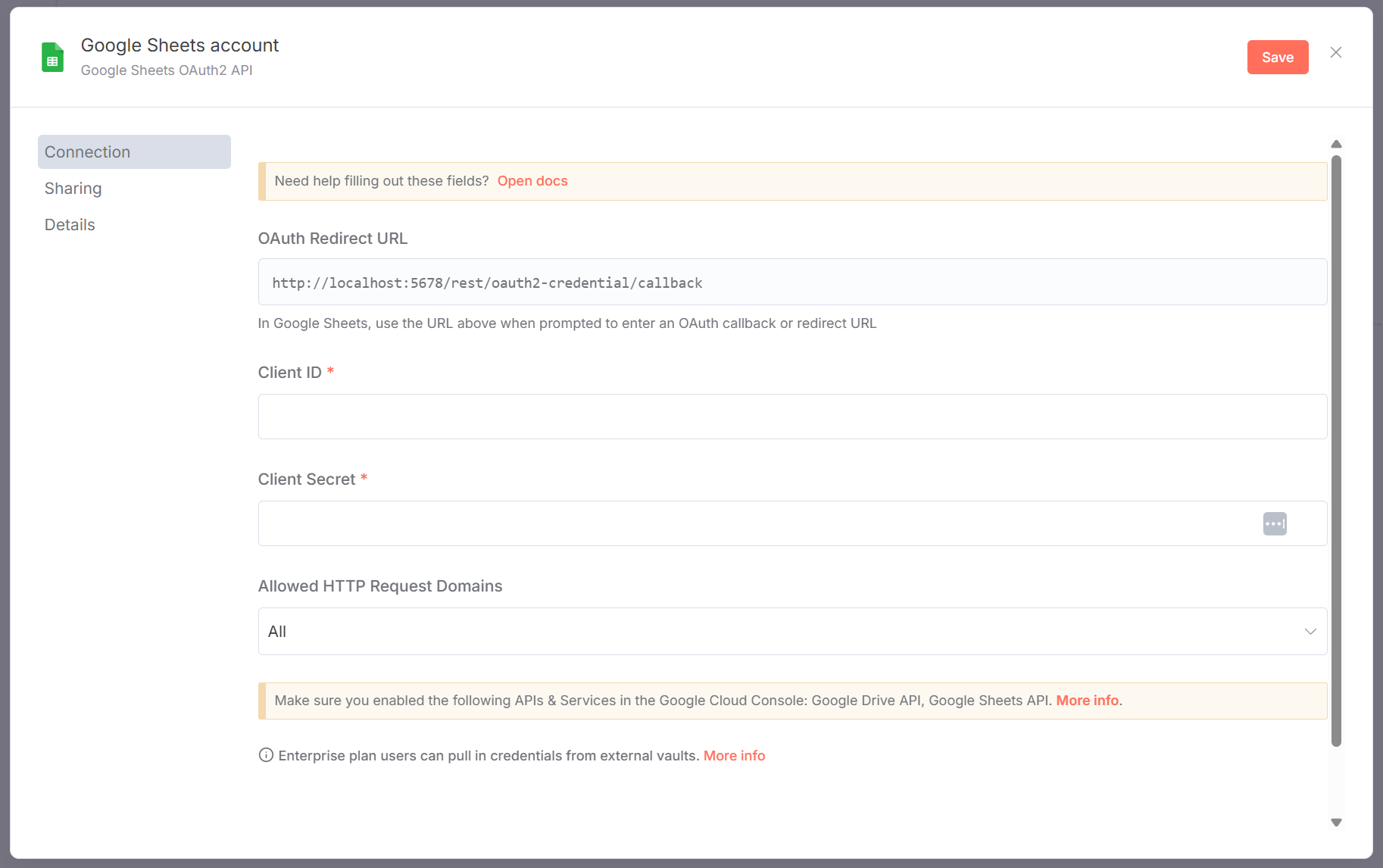Click the green Google Sheets icon
The height and width of the screenshot is (868, 1383).
pyautogui.click(x=52, y=58)
